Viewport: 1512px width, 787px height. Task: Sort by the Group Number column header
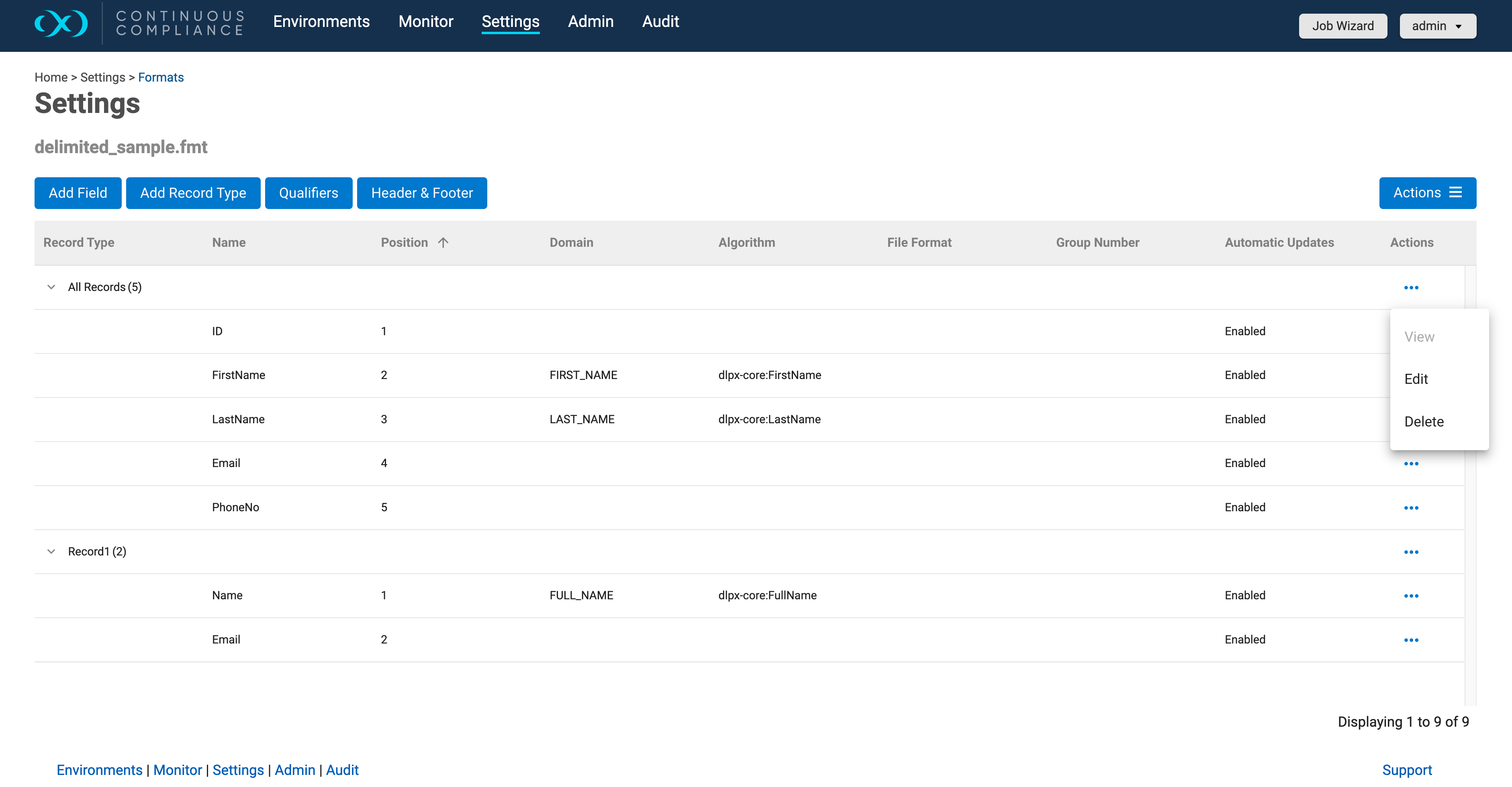click(1097, 242)
